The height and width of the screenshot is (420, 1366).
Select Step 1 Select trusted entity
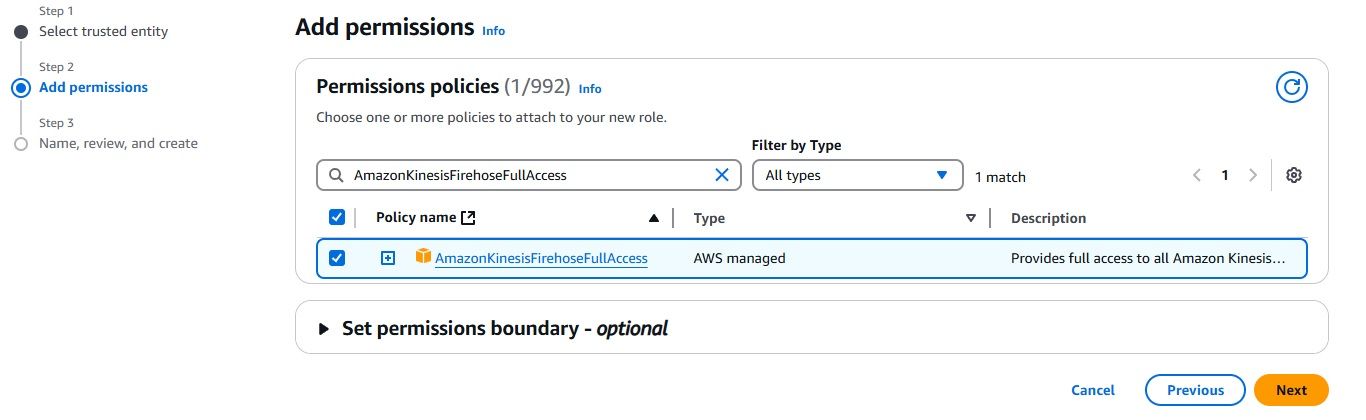tap(103, 31)
